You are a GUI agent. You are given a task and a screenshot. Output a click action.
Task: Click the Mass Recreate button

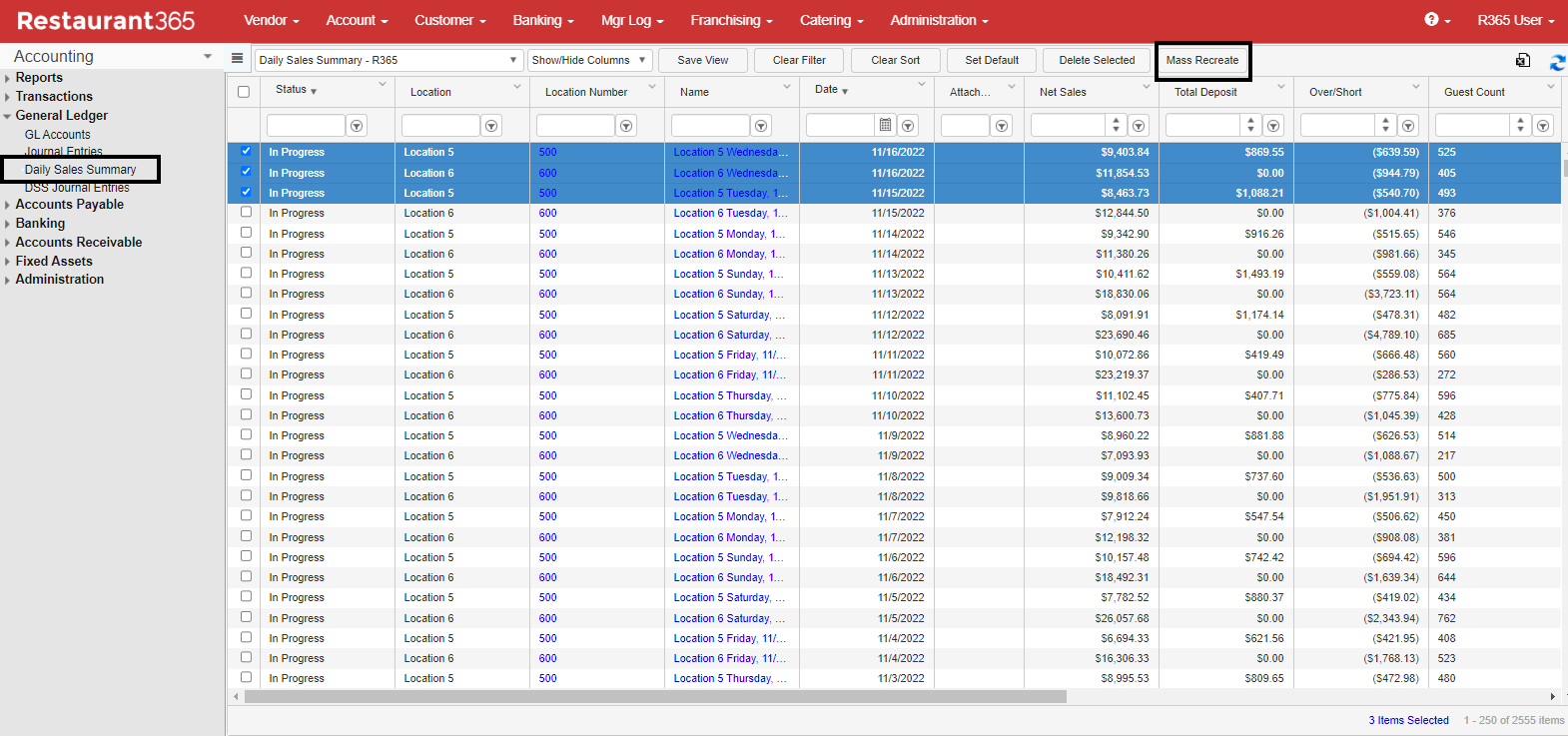coord(1202,60)
